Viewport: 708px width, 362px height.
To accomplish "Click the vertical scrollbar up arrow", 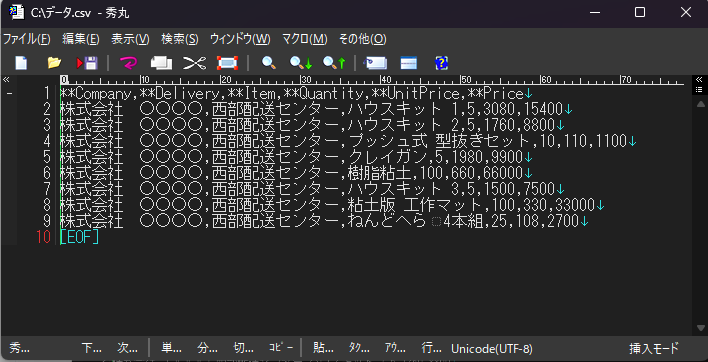I will (x=700, y=104).
